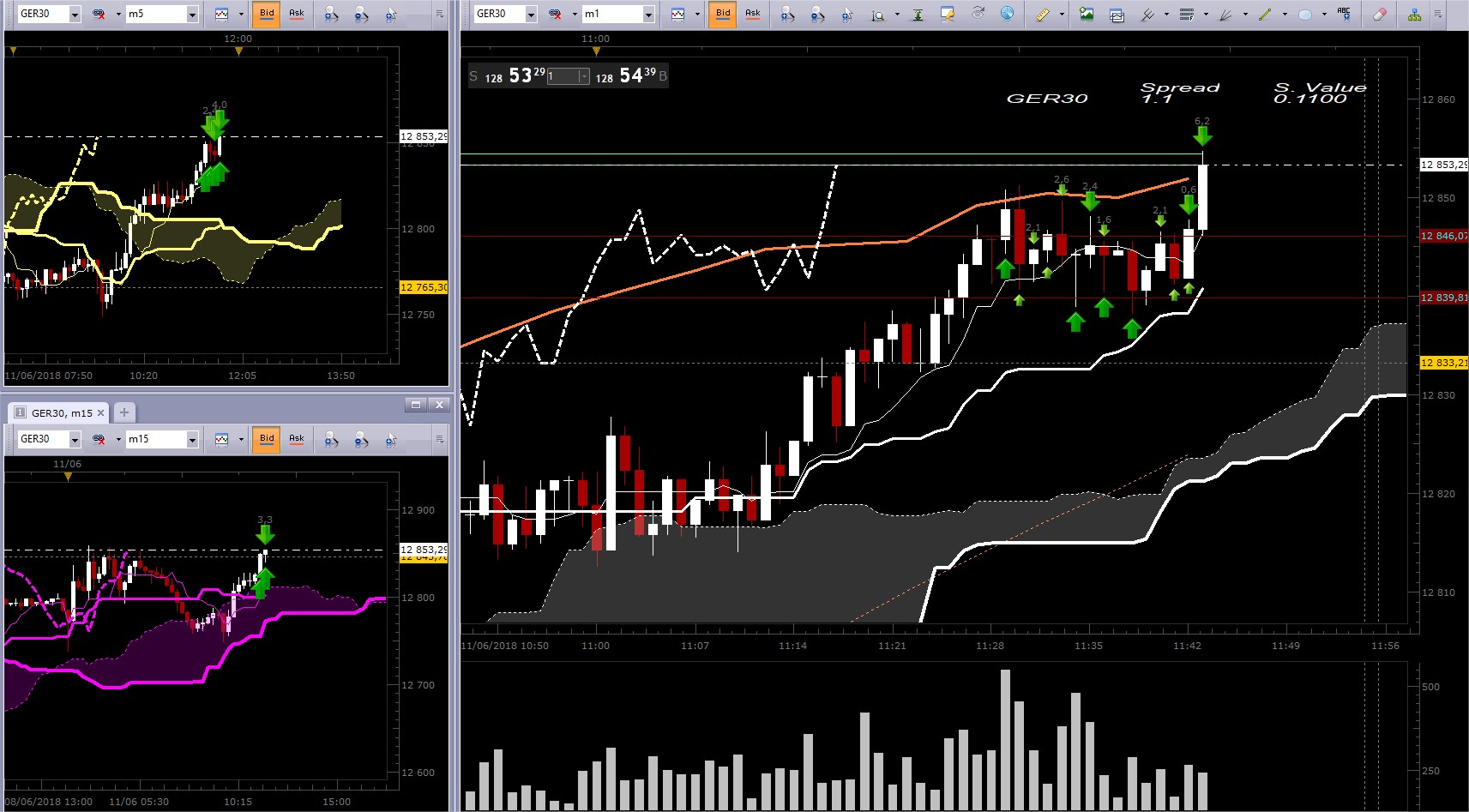Expand Fibonacci tool options arrow
The width and height of the screenshot is (1469, 812).
click(1206, 14)
